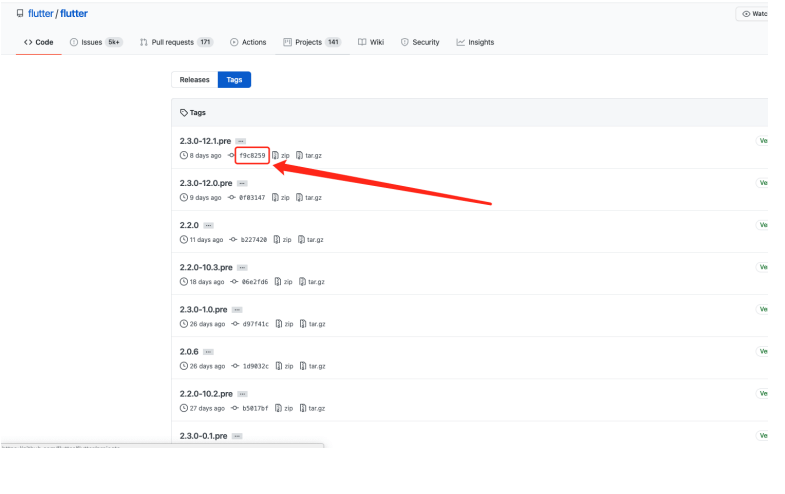Open tag 2.3.0-1.0.pre
Screen dimensions: 785x494
[203, 309]
